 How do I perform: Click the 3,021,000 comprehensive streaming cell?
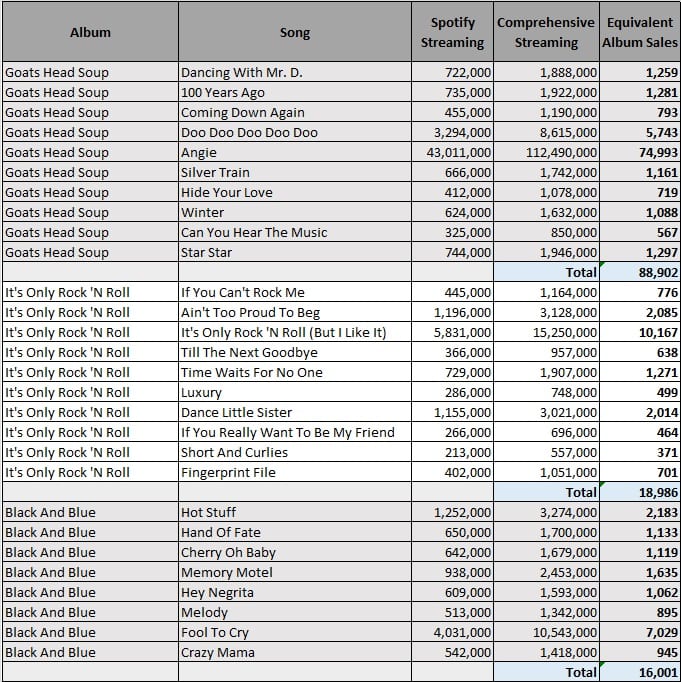click(x=546, y=412)
